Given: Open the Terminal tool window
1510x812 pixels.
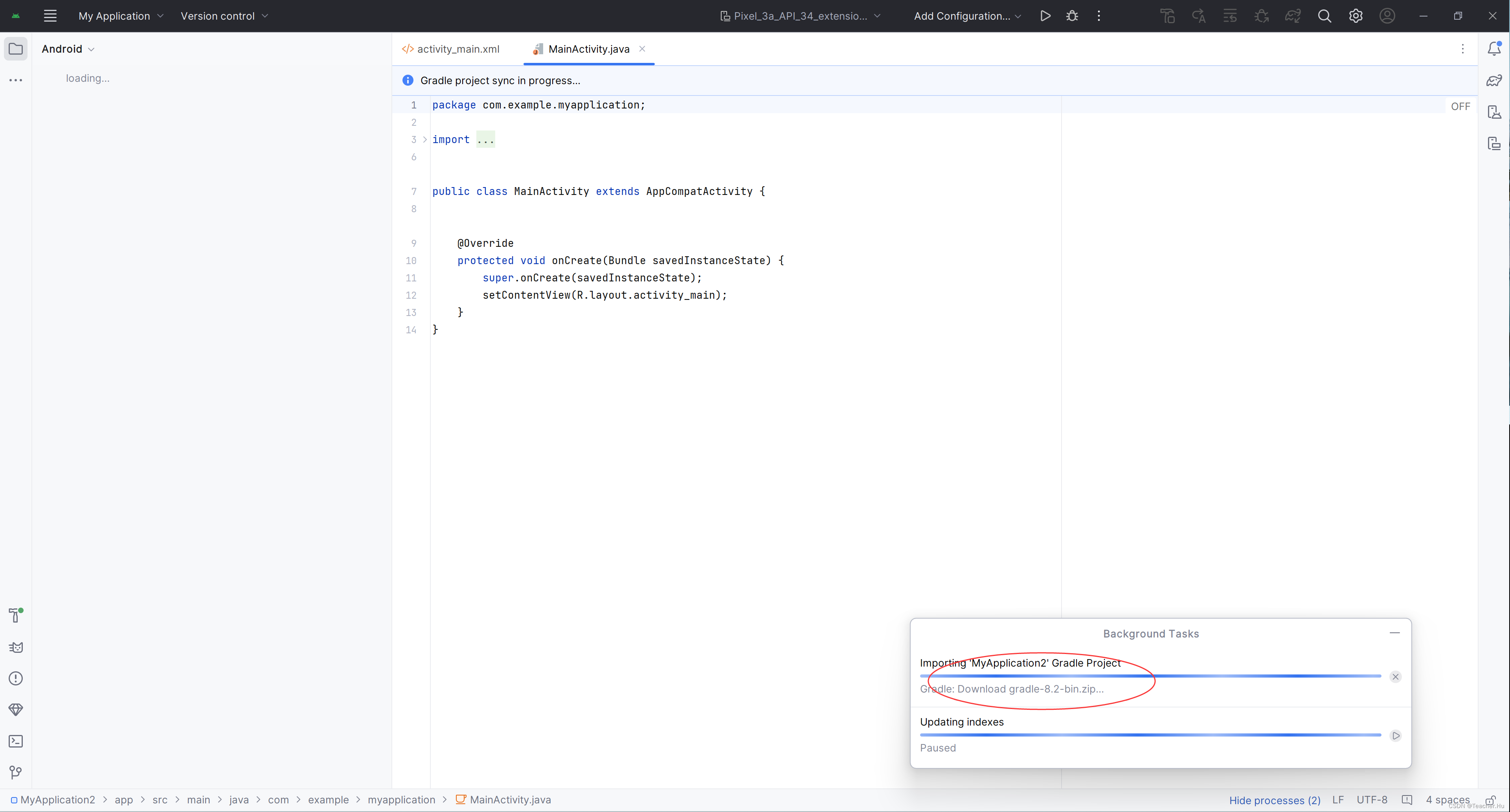Looking at the screenshot, I should click(16, 741).
